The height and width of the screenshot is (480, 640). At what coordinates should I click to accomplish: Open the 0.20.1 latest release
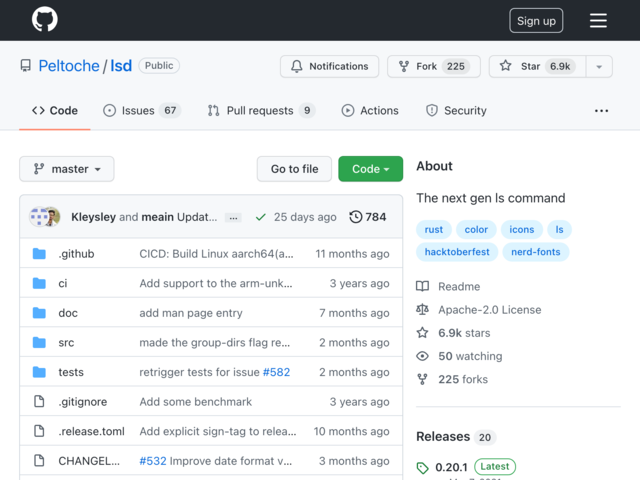click(x=451, y=467)
